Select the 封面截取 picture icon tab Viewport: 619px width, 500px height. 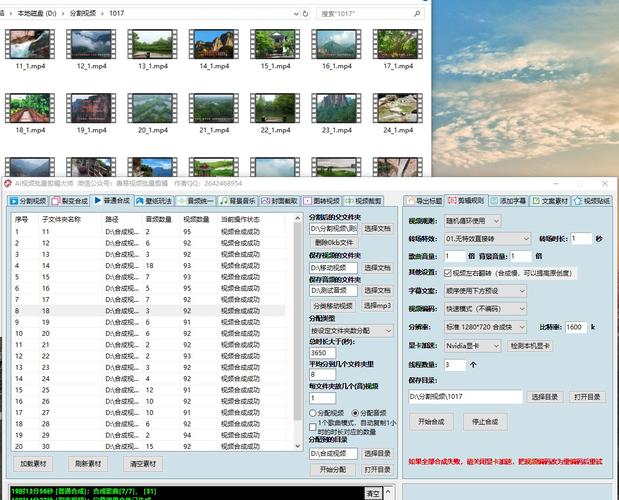click(x=265, y=201)
